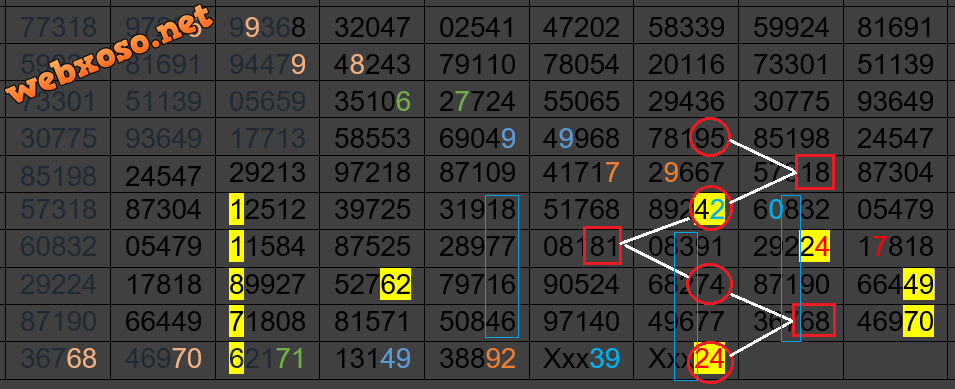Select the cell with 02541
Image resolution: width=955 pixels, height=389 pixels.
[x=477, y=26]
